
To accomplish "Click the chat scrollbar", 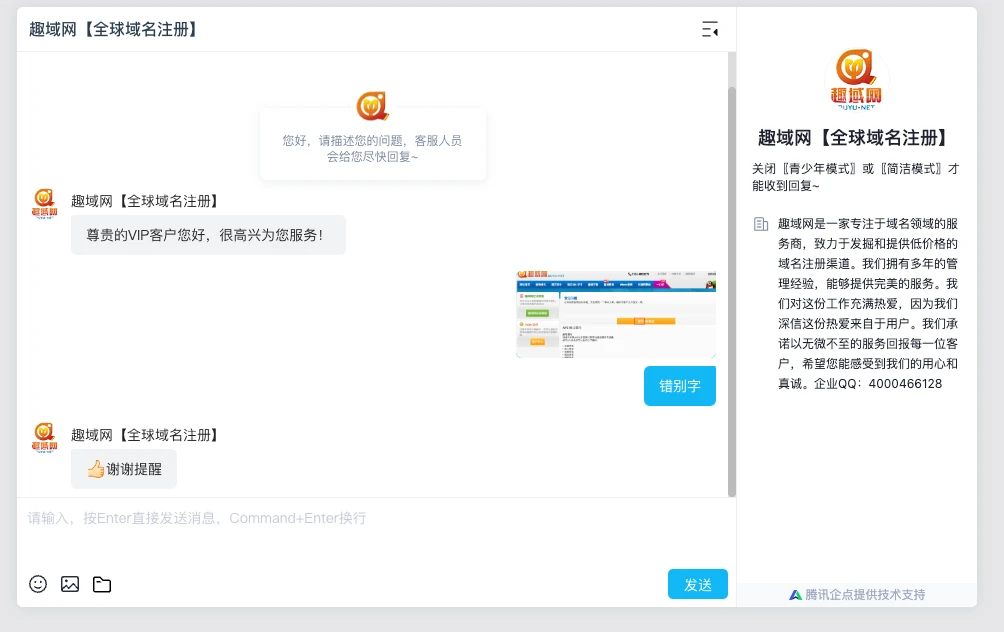I will coord(731,290).
